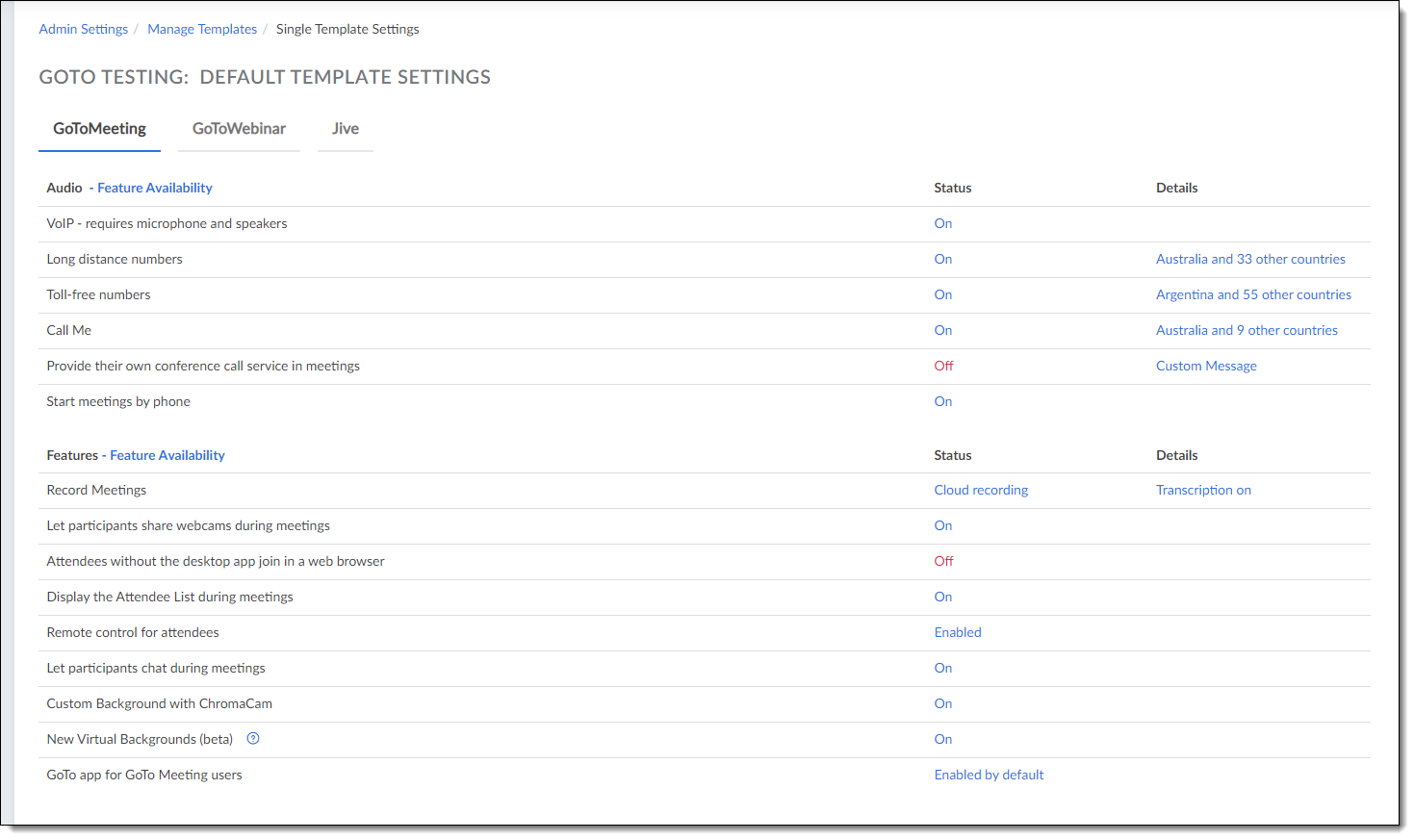Switch to the Jive tab
Viewport: 1414px width, 840px height.
[345, 129]
